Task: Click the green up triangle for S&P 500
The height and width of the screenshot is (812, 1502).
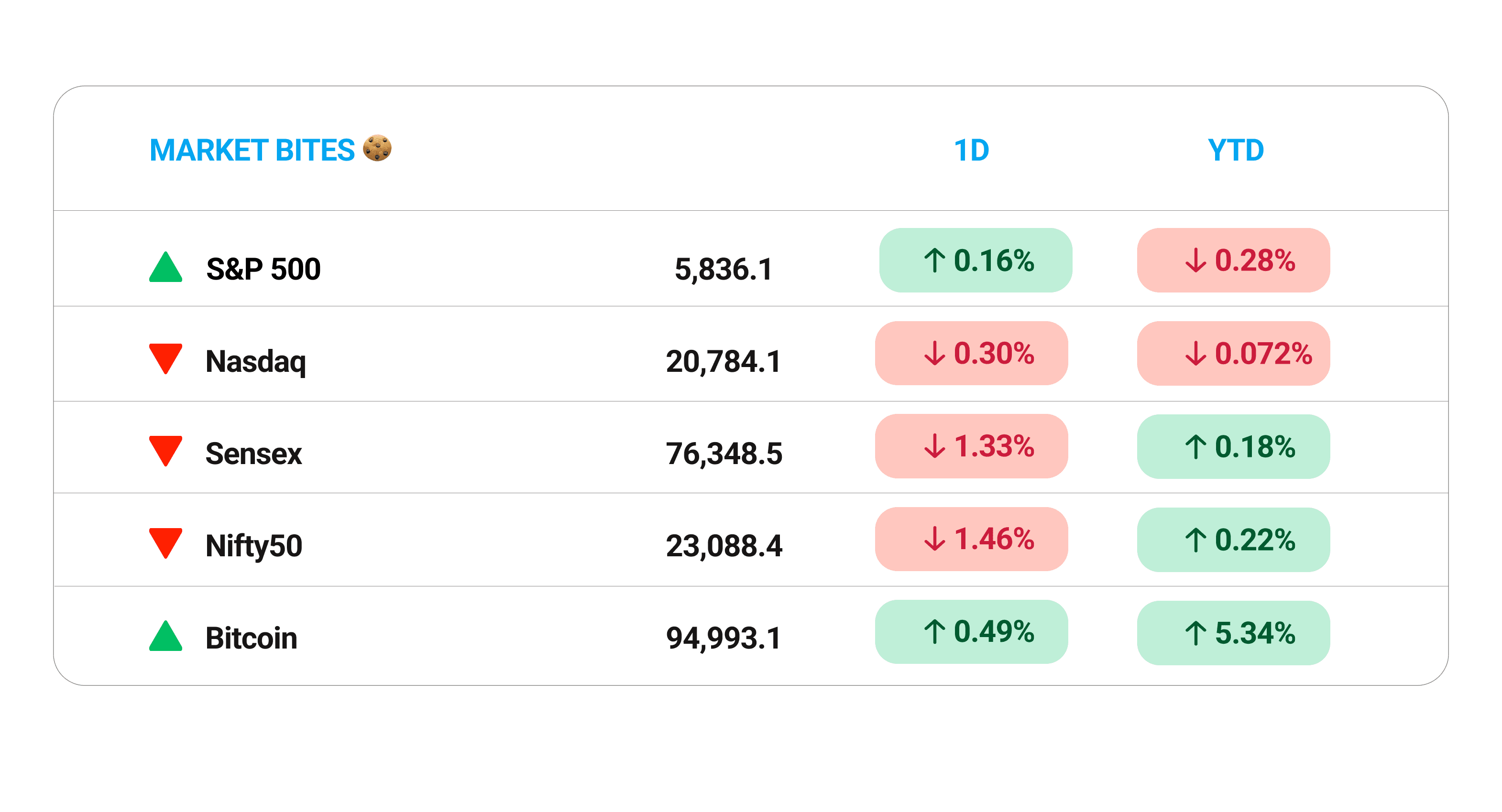Action: point(165,268)
